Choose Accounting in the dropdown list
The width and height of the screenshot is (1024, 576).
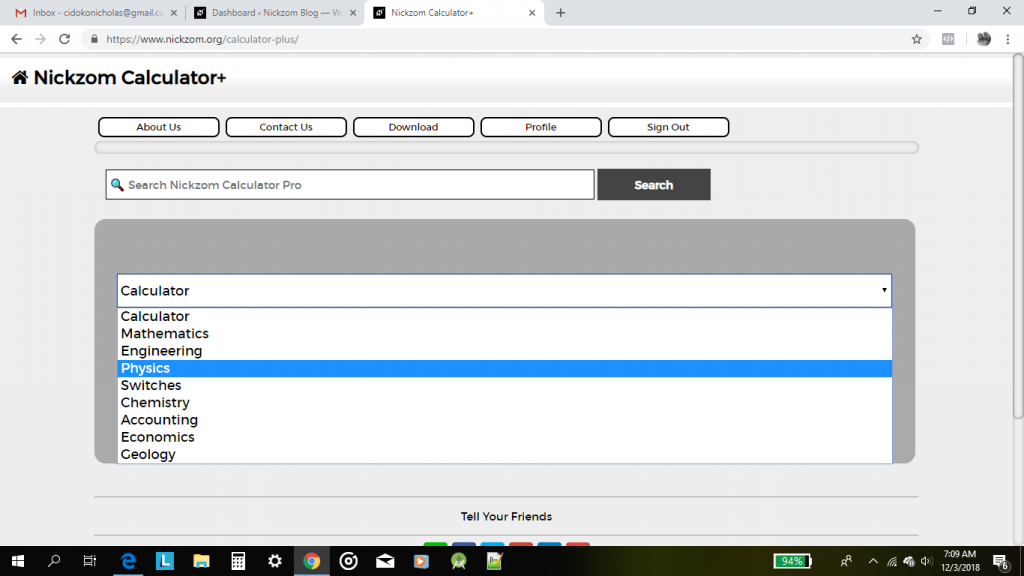point(504,420)
